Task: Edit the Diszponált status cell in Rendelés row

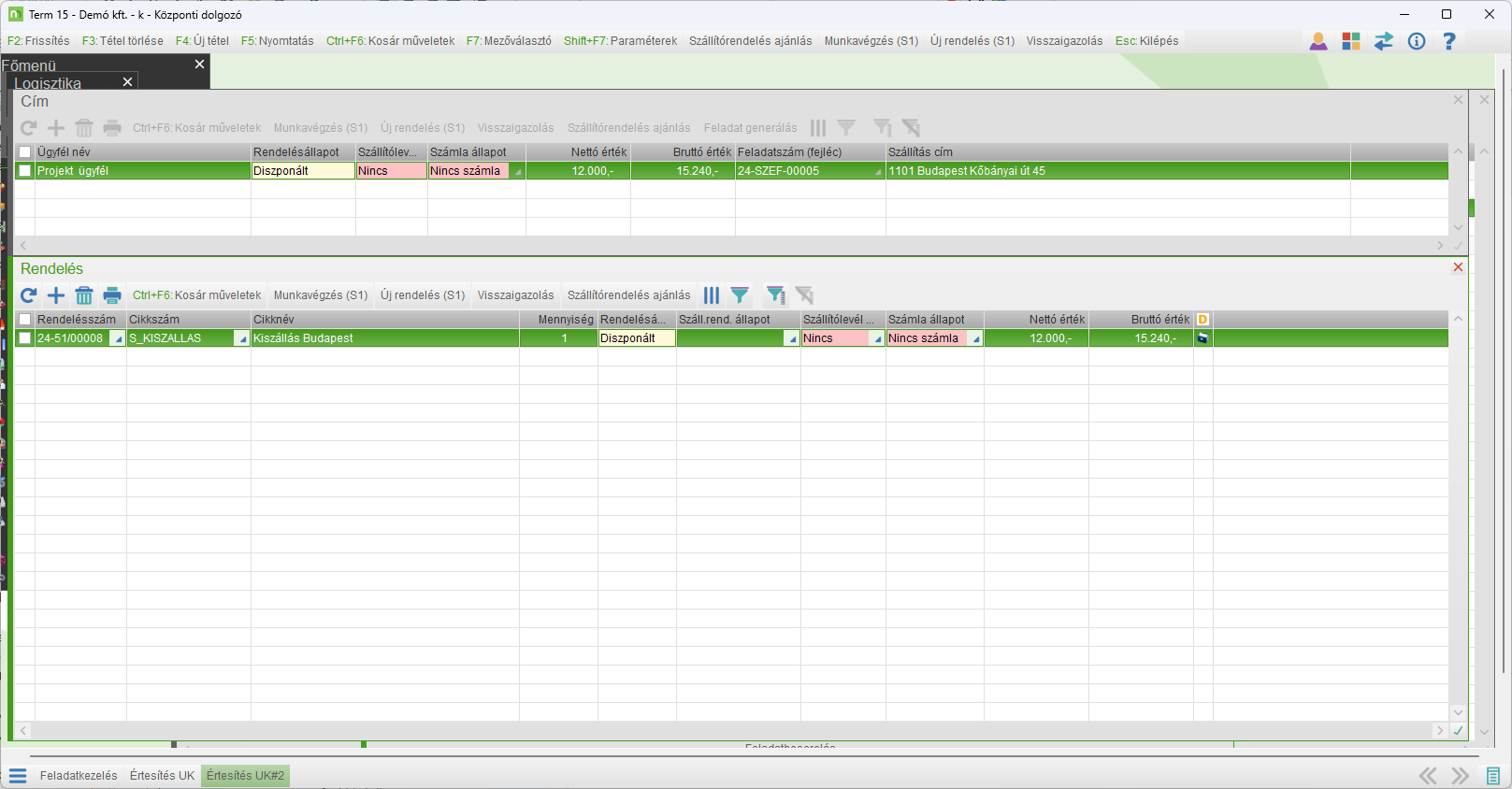Action: (x=637, y=338)
